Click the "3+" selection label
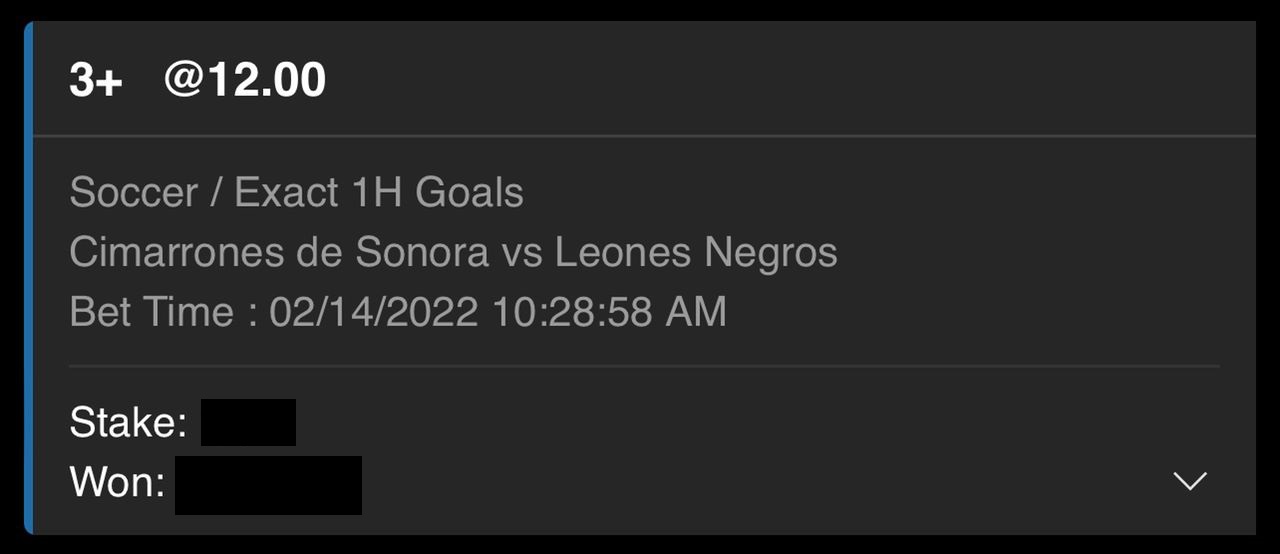This screenshot has width=1280, height=554. click(x=95, y=80)
